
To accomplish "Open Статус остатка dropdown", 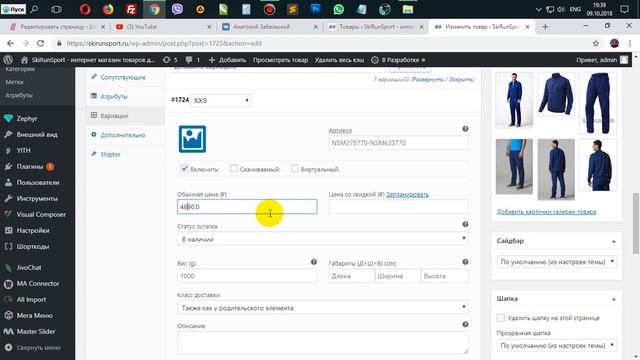I will click(x=323, y=239).
